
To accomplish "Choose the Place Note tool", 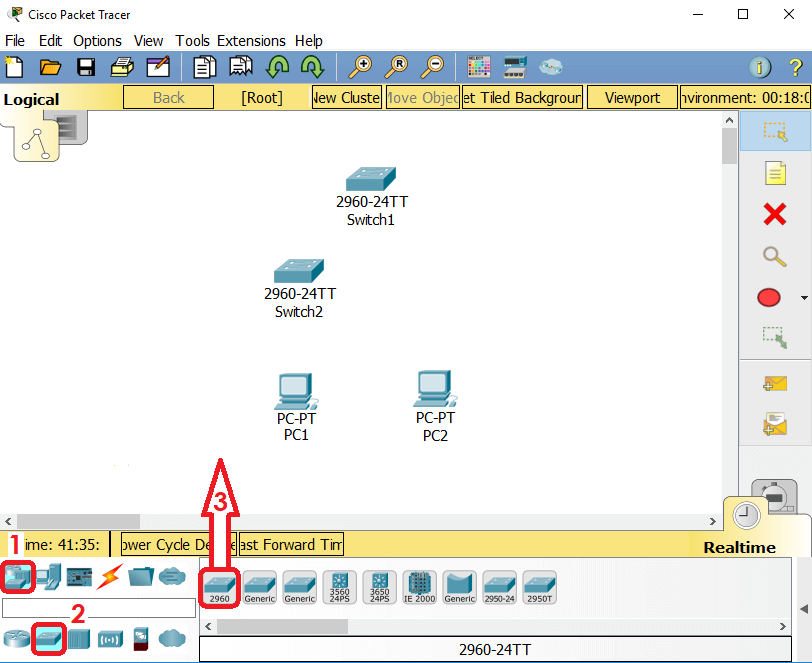I will (775, 173).
